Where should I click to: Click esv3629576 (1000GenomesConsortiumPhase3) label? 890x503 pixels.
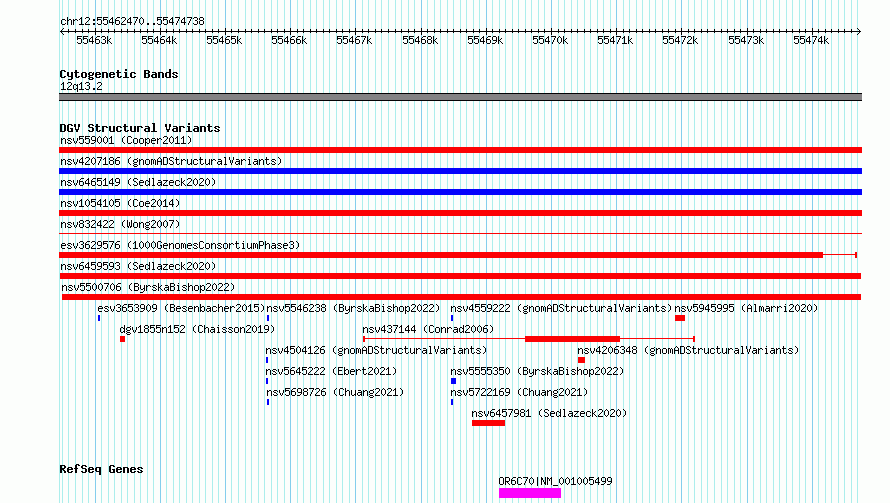pos(180,245)
